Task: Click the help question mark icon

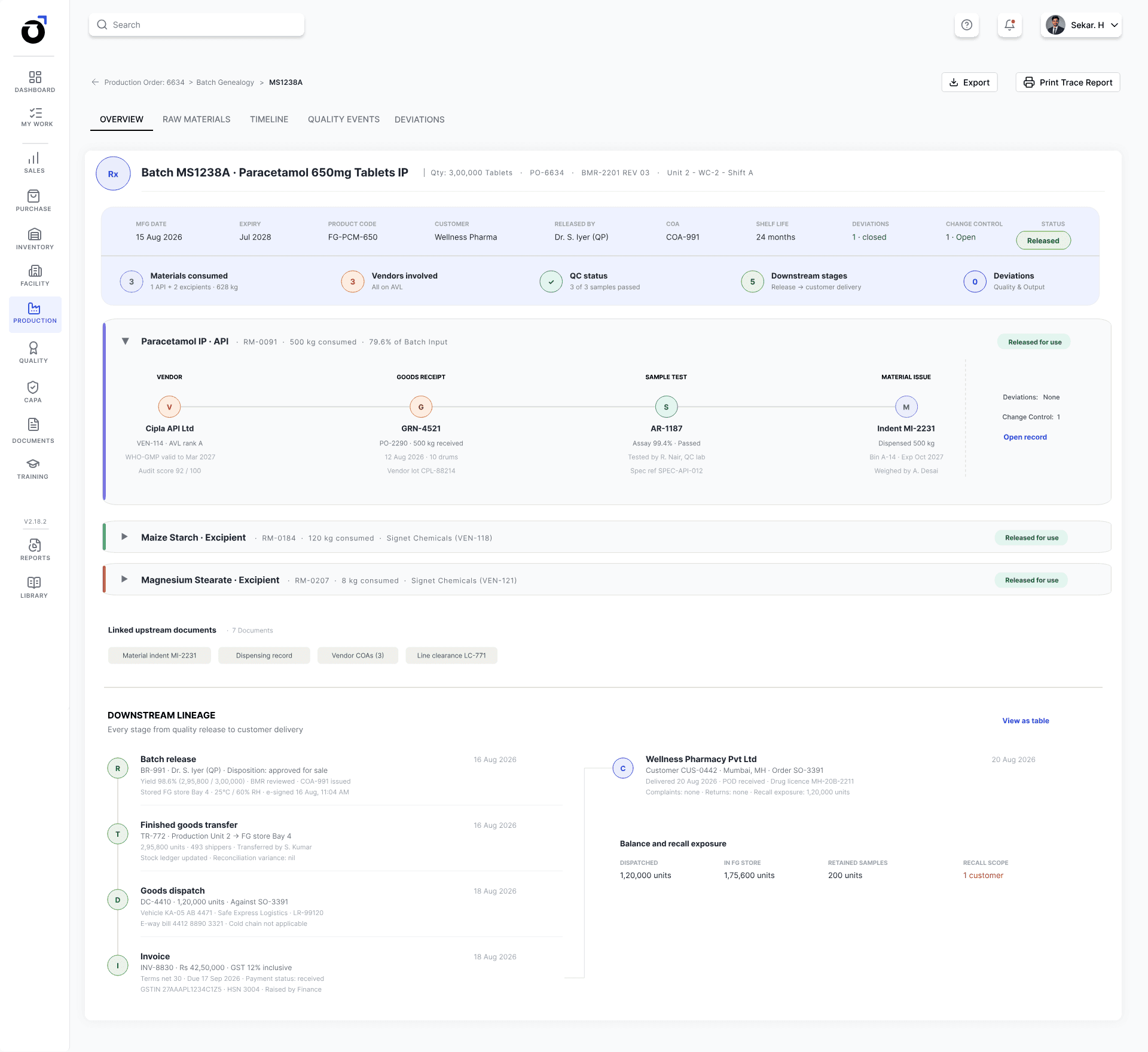Action: pos(967,25)
